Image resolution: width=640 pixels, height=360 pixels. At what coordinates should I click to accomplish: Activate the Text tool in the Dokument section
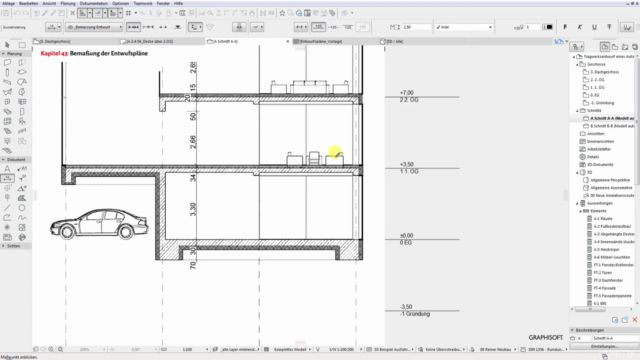pos(7,169)
